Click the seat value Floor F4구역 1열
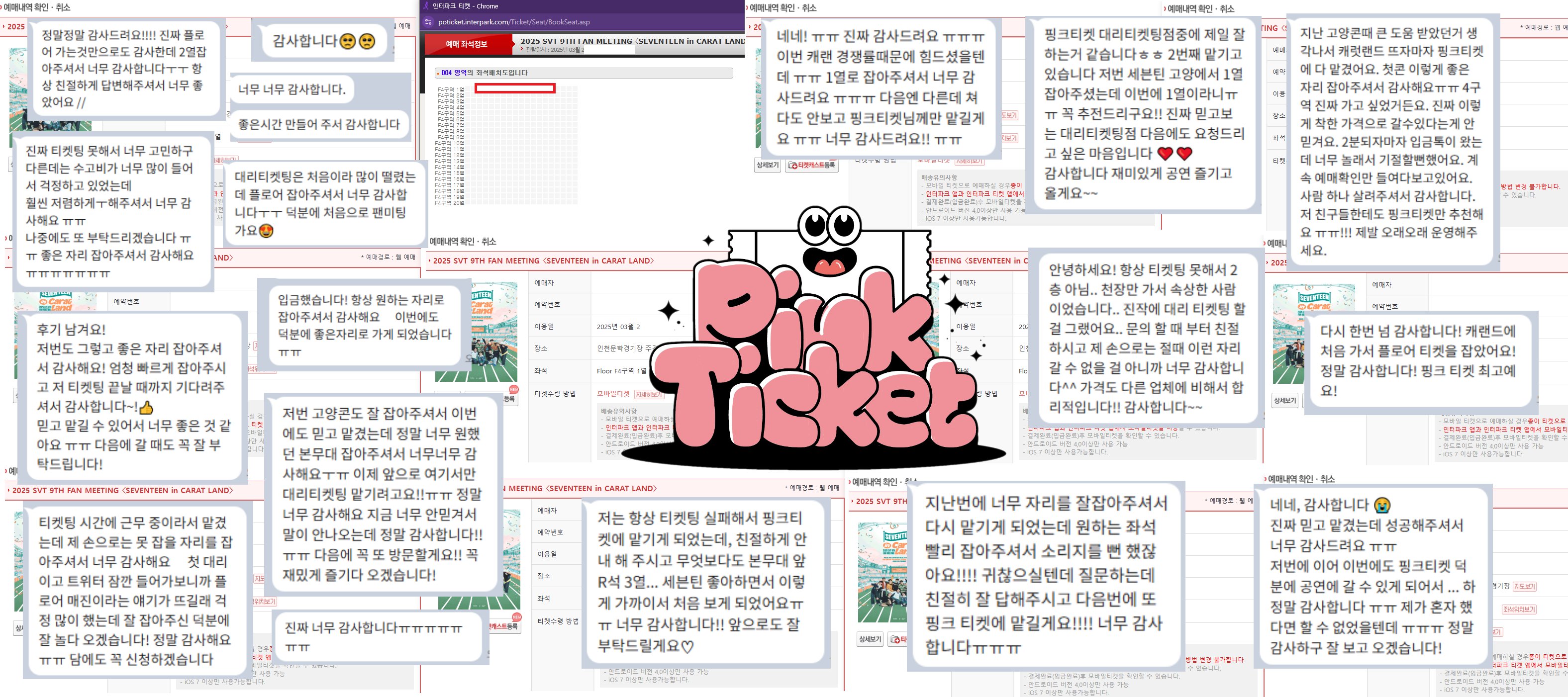Viewport: 1568px width, 697px height. pyautogui.click(x=621, y=371)
